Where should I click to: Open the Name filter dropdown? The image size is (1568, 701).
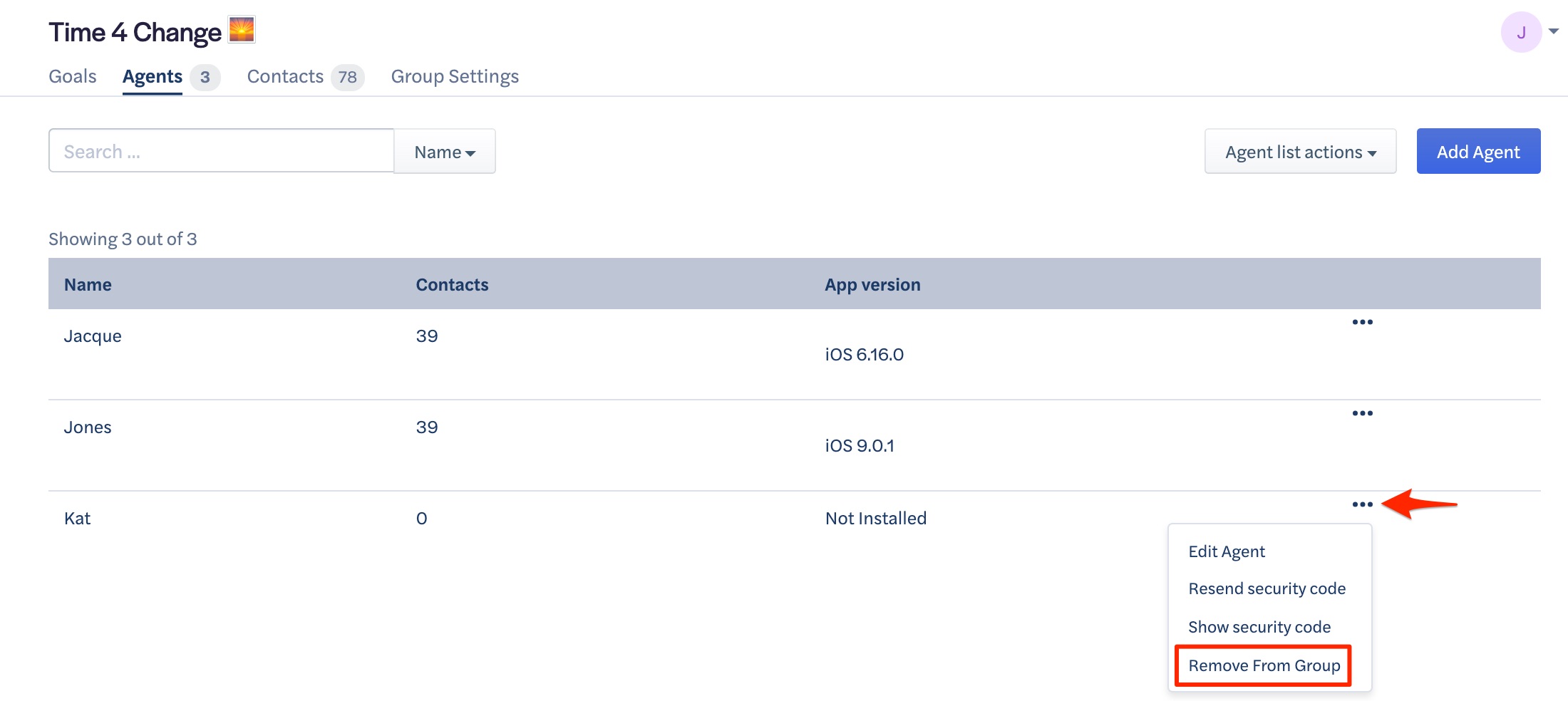pos(445,152)
